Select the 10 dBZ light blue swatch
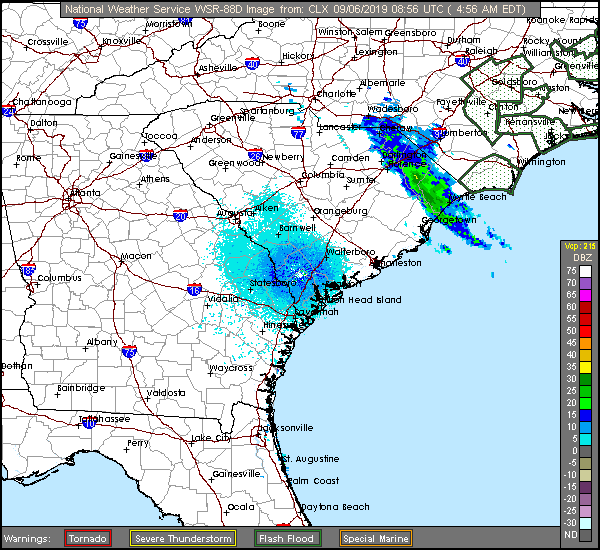The width and height of the screenshot is (600, 550). tap(585, 427)
